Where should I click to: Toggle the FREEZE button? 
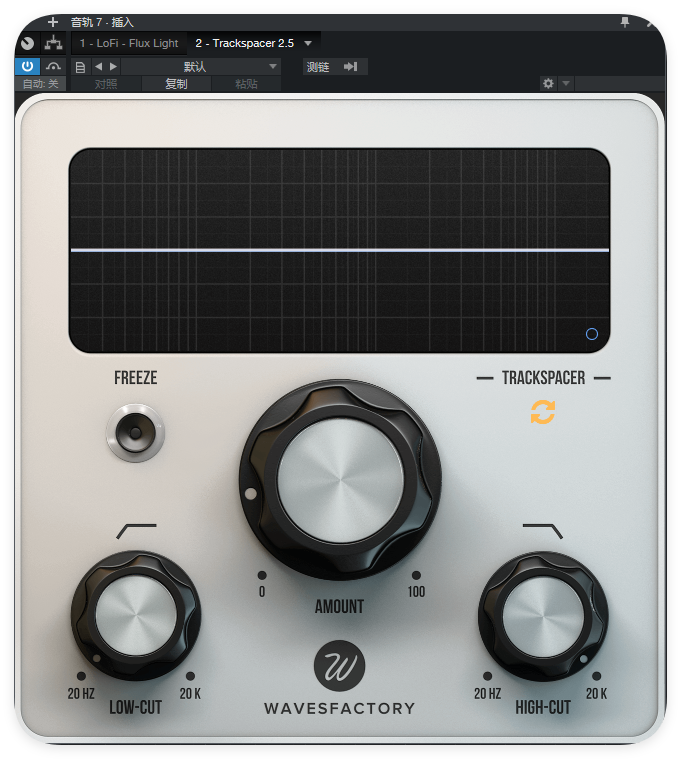pos(136,433)
